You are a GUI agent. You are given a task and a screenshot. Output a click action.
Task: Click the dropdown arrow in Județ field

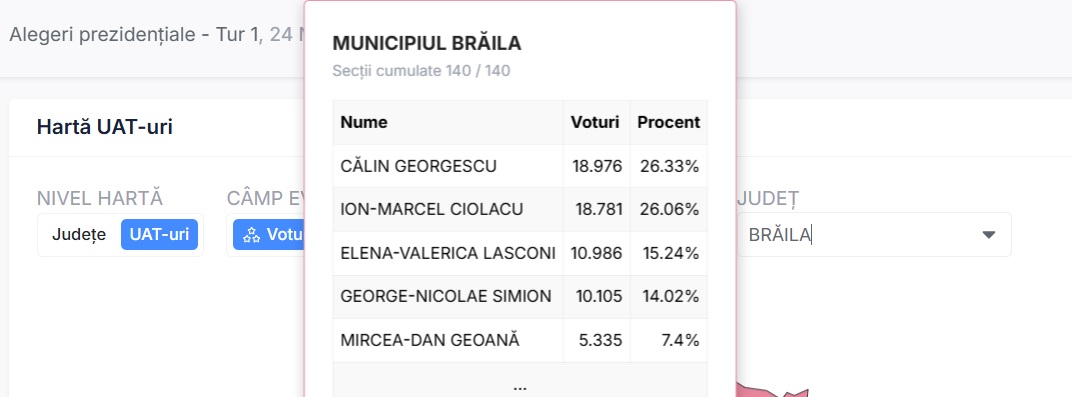[x=988, y=235]
